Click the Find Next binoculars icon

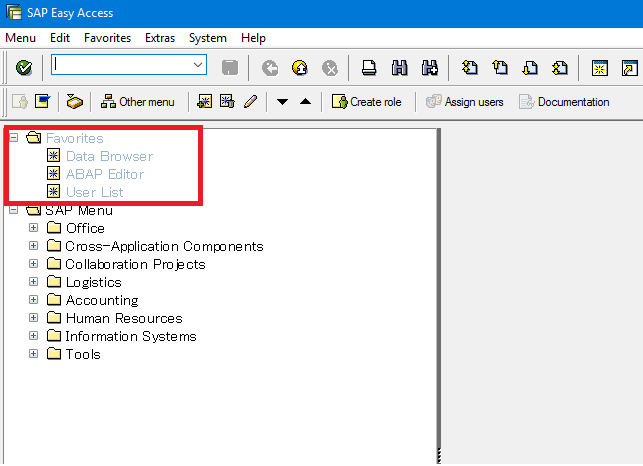[430, 68]
